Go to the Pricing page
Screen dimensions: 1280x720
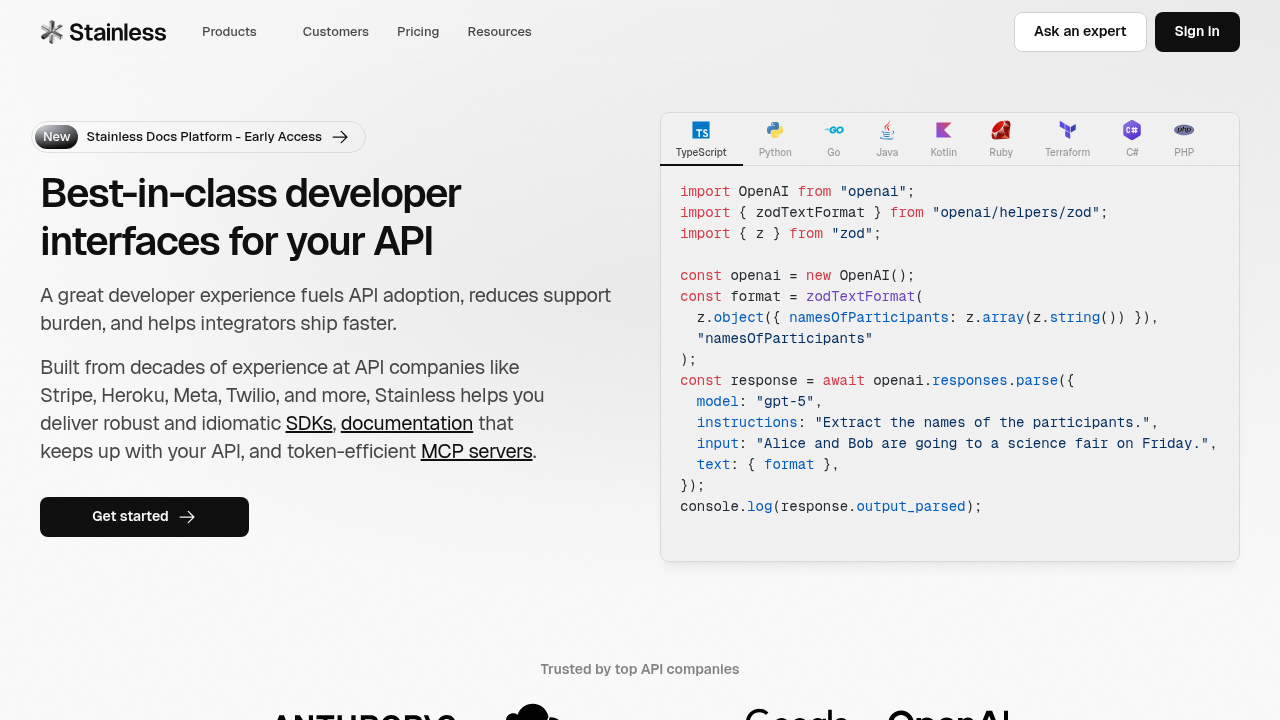pyautogui.click(x=418, y=32)
